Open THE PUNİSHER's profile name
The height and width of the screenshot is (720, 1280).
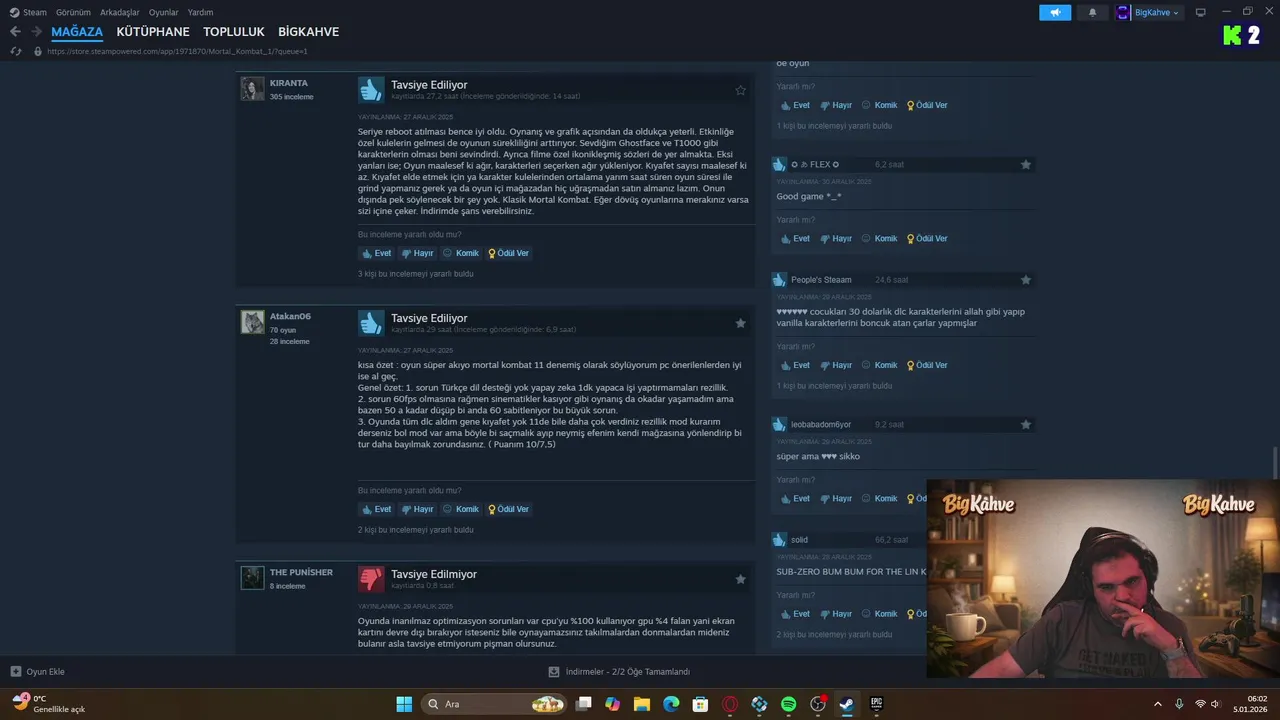pos(301,572)
